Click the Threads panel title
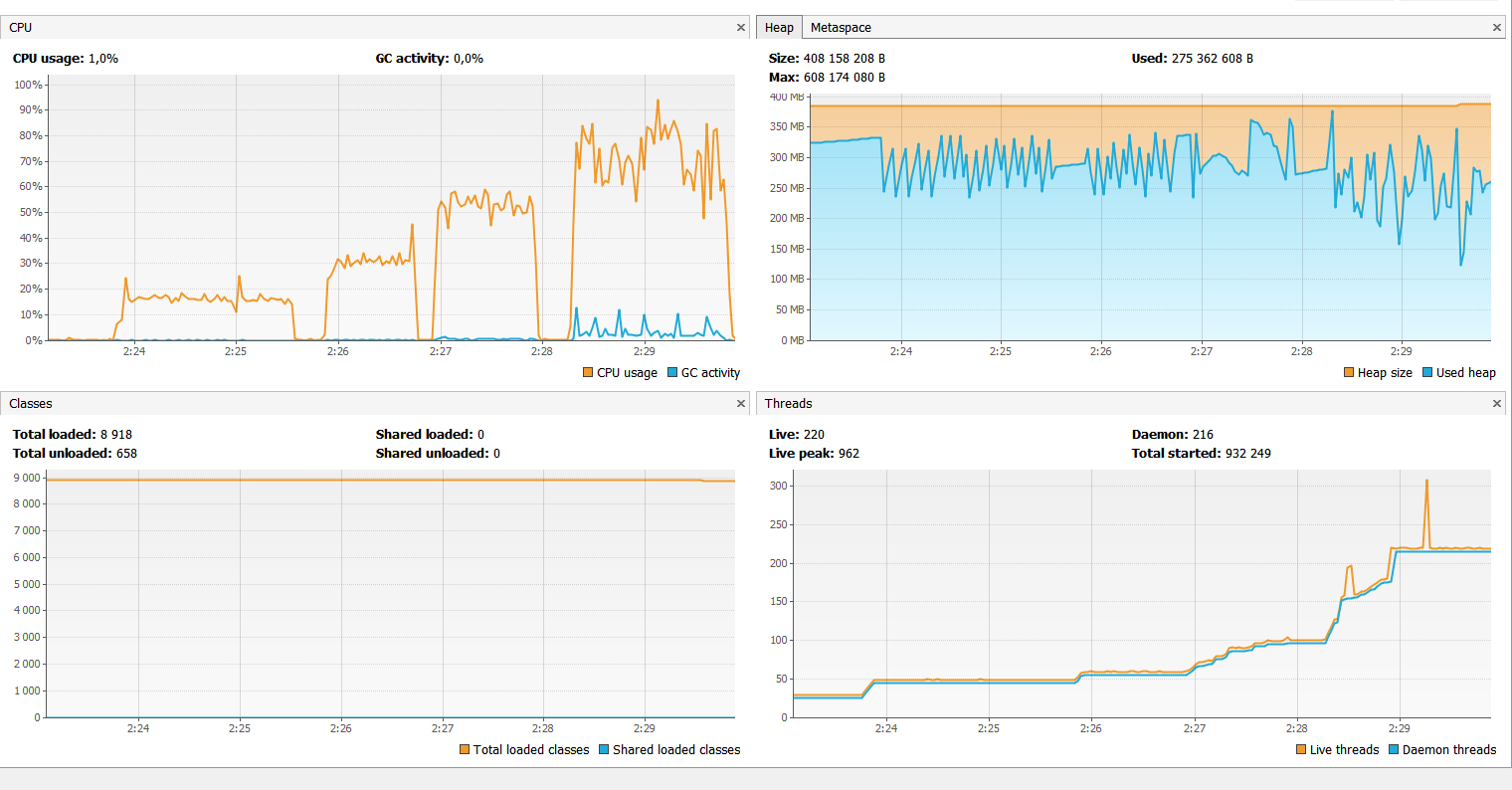This screenshot has width=1512, height=790. coord(789,404)
